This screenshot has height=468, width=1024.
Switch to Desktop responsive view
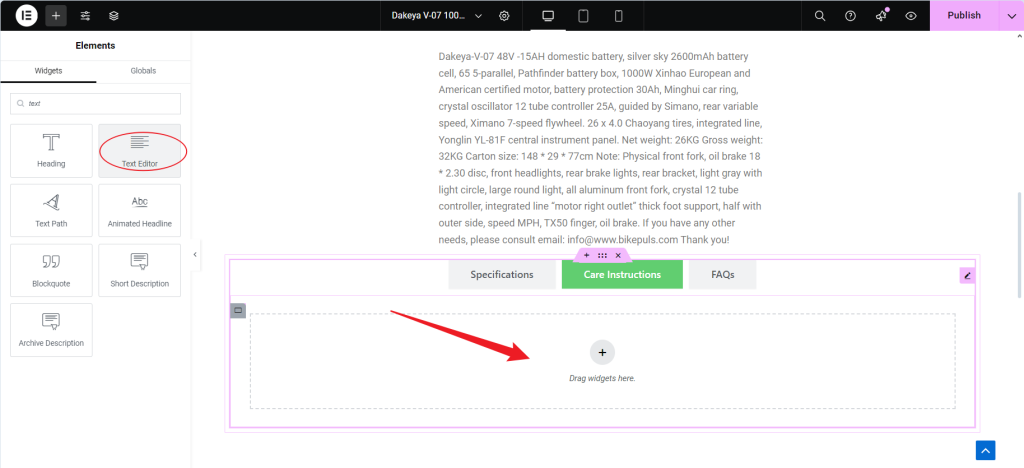(547, 16)
